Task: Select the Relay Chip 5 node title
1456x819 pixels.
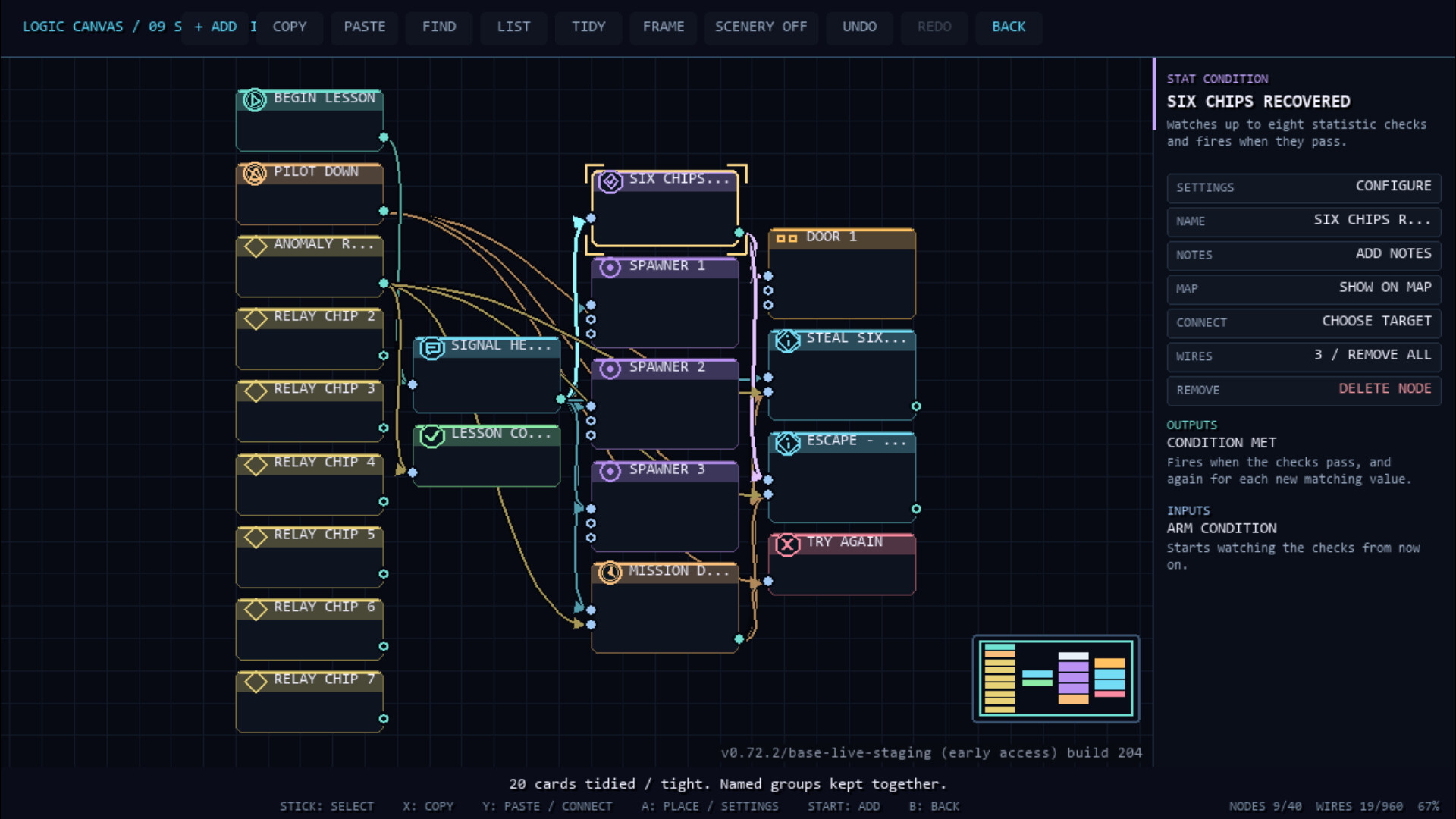Action: 325,535
